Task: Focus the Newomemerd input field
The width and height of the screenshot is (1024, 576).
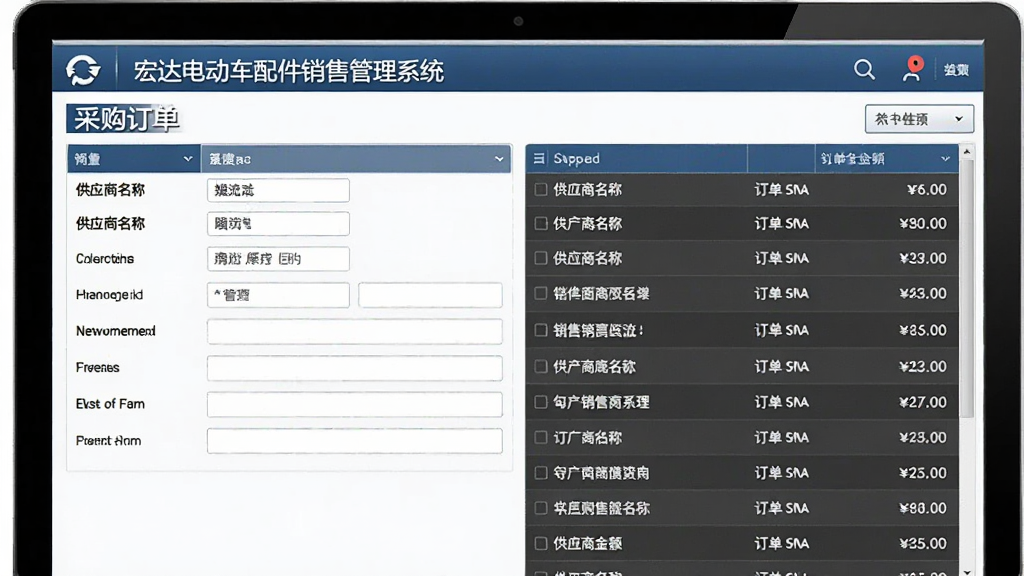Action: pyautogui.click(x=355, y=331)
